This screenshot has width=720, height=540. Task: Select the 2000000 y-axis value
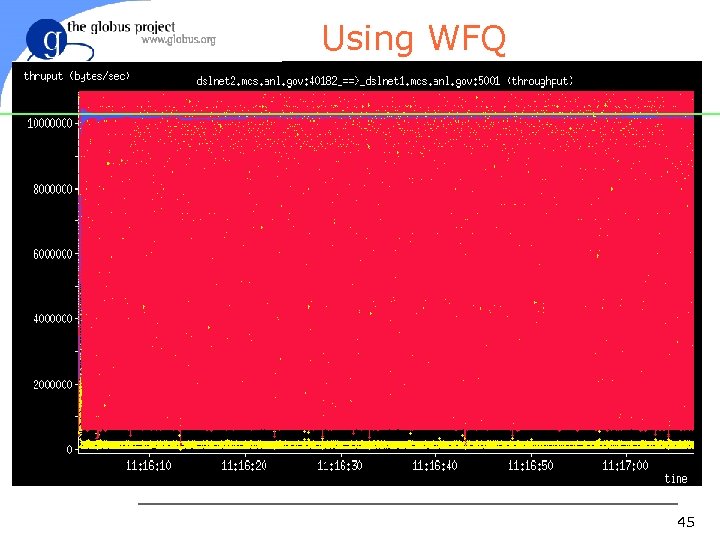pyautogui.click(x=52, y=384)
